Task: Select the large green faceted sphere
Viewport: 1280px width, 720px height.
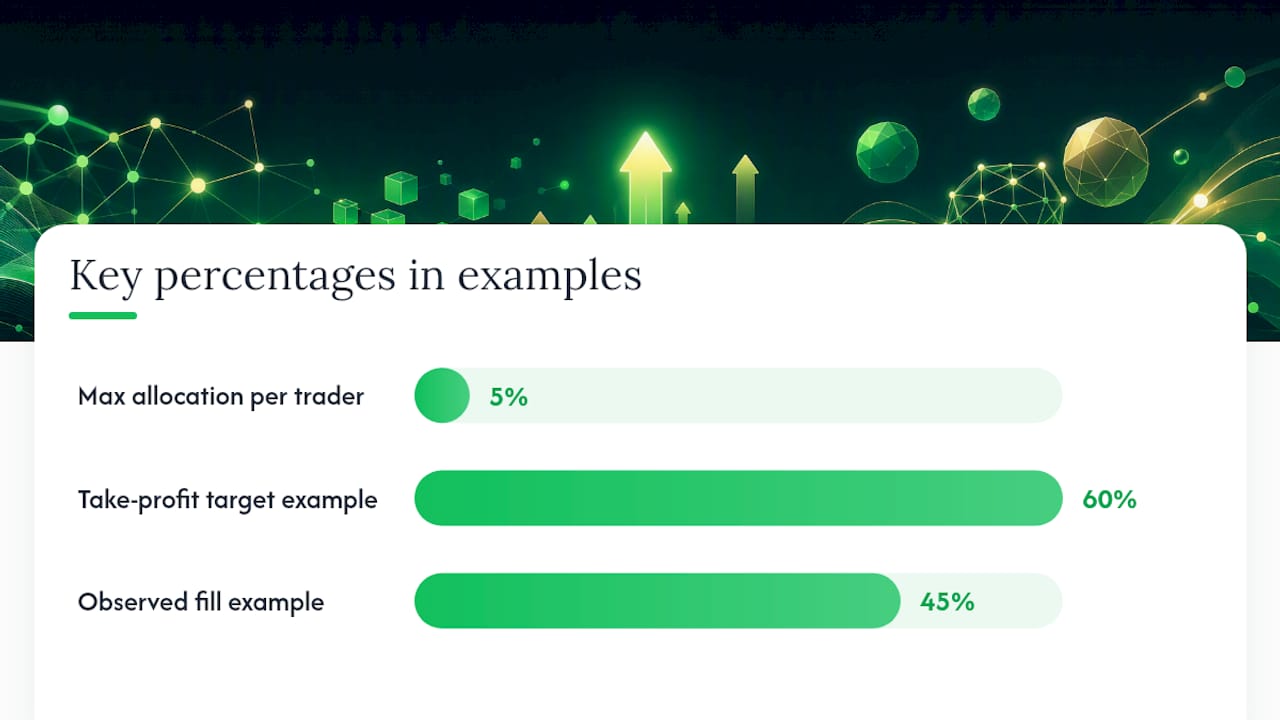Action: click(887, 152)
